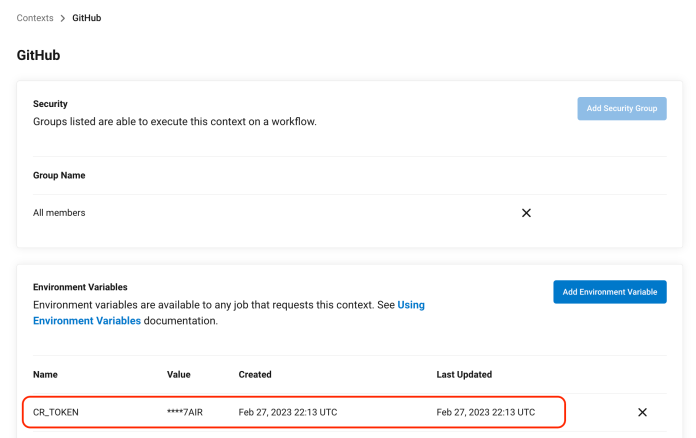Click the Name column header
Viewport: 696px width, 438px height.
[45, 374]
